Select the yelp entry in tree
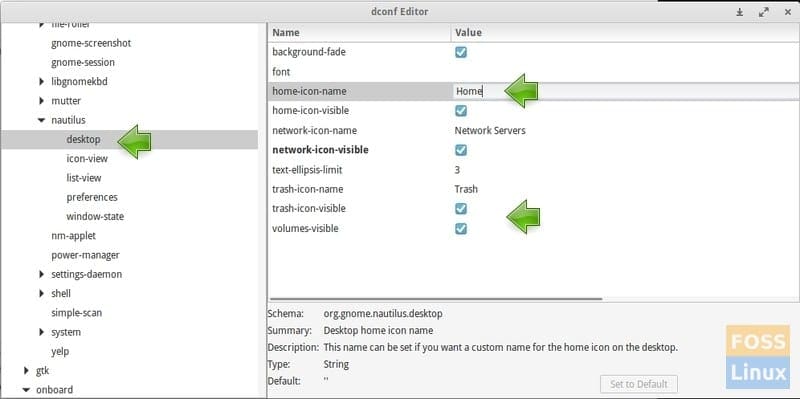The width and height of the screenshot is (800, 399). (x=60, y=351)
